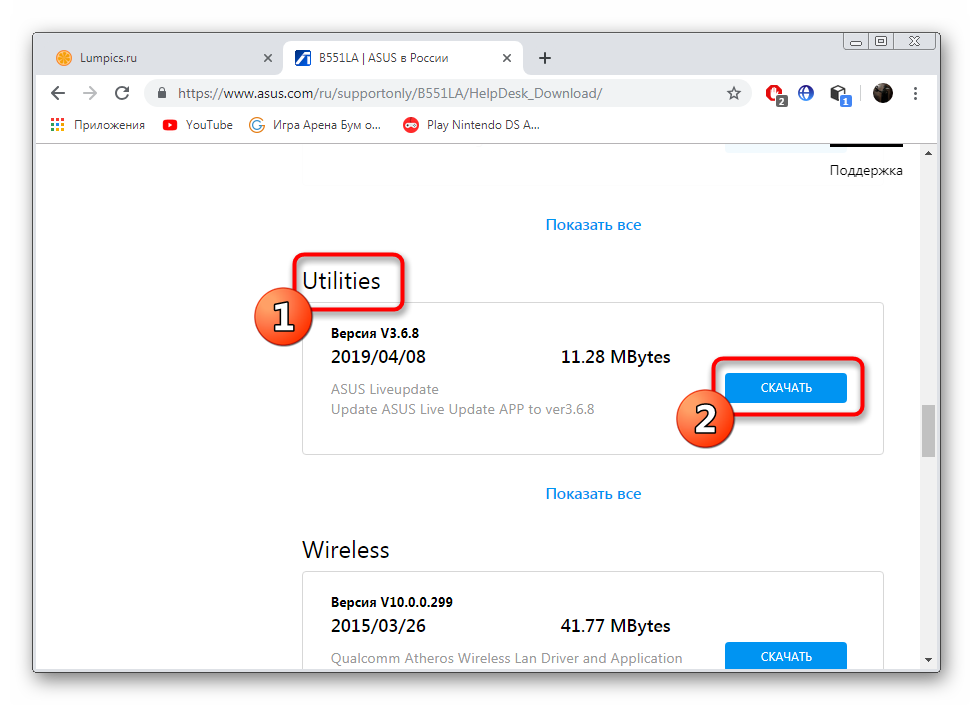973x705 pixels.
Task: Click the forward navigation arrow
Action: (90, 93)
